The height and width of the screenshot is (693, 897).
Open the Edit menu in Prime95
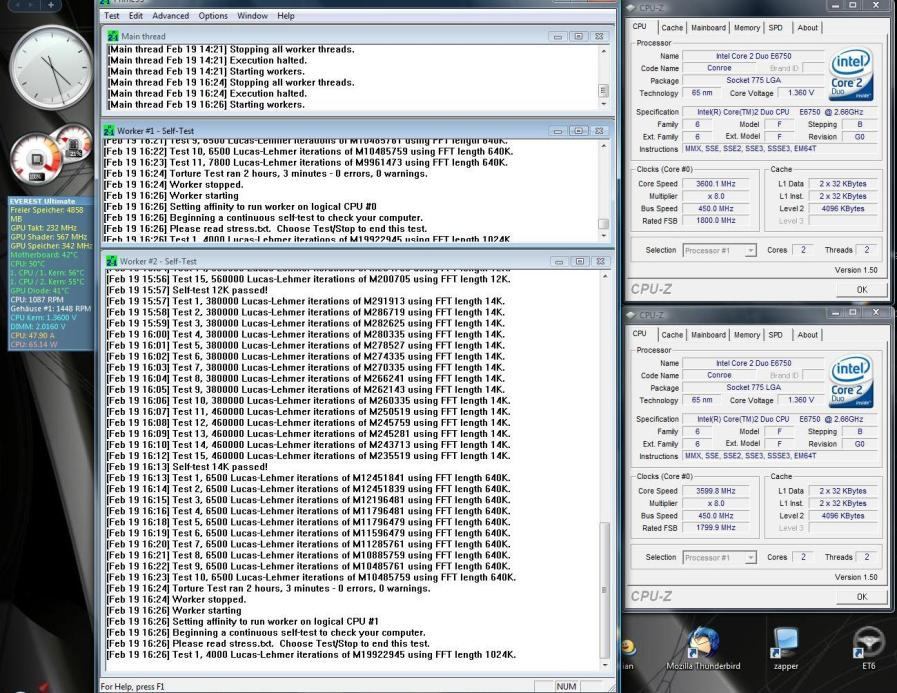(x=136, y=16)
